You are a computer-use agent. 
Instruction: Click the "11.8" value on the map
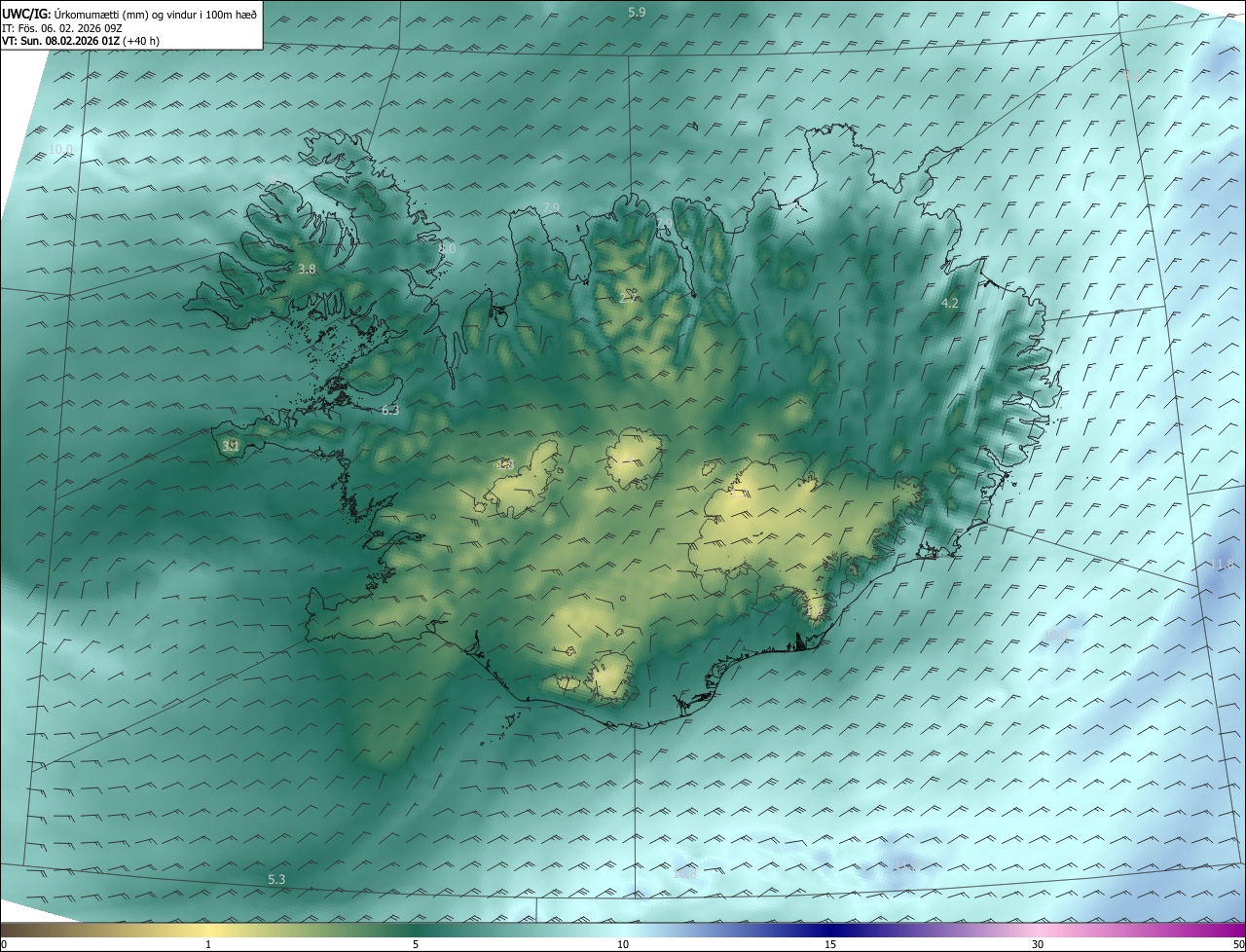(x=1222, y=565)
